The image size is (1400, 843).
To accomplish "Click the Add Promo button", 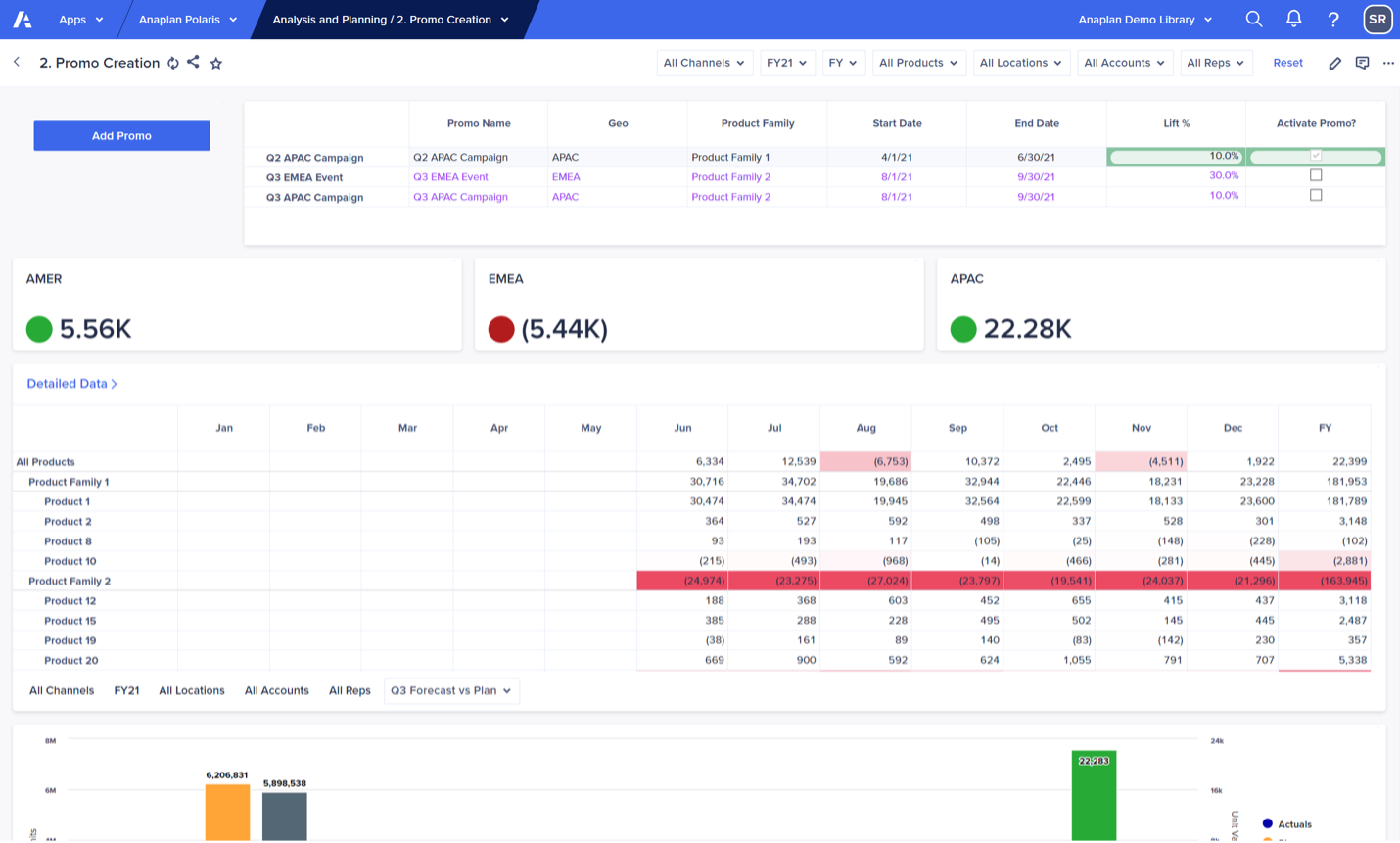I will coord(121,136).
